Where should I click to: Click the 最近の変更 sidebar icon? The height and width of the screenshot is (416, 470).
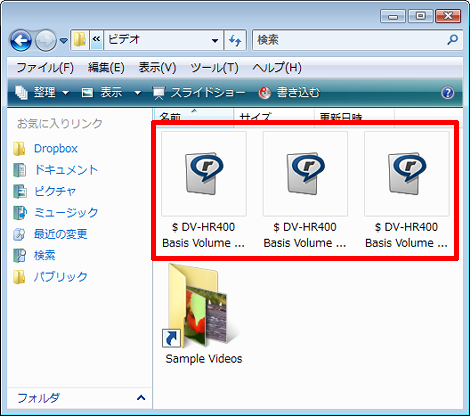tap(19, 234)
